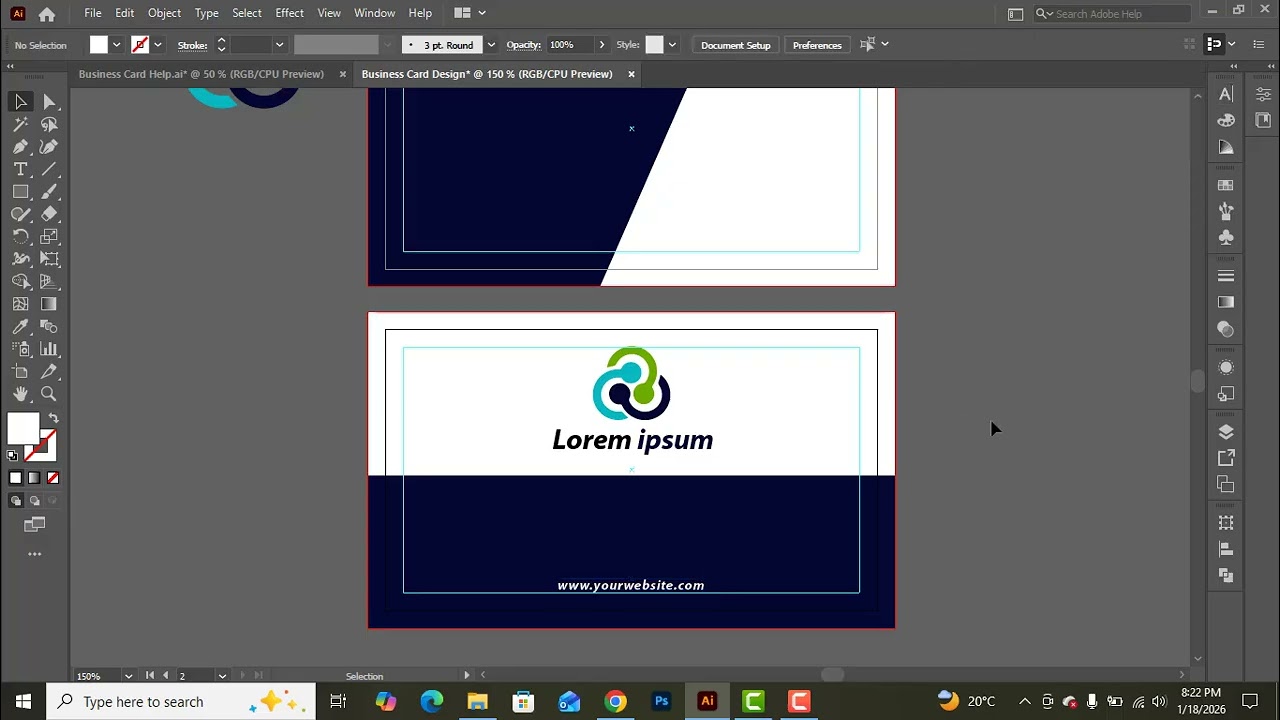Viewport: 1280px width, 720px height.
Task: Select the Direct Selection tool
Action: pyautogui.click(x=49, y=102)
